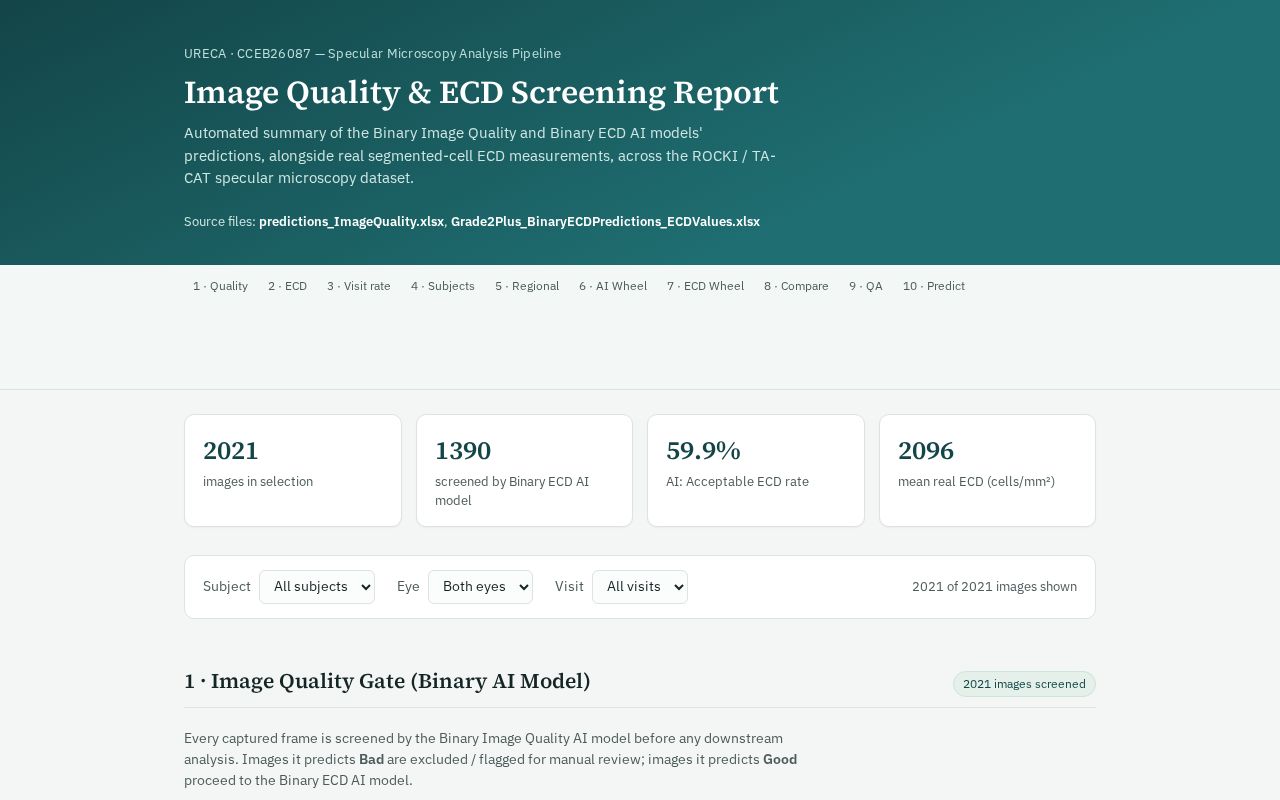The image size is (1280, 800).
Task: Expand the Subject 'All subjects' dropdown
Action: [x=317, y=587]
